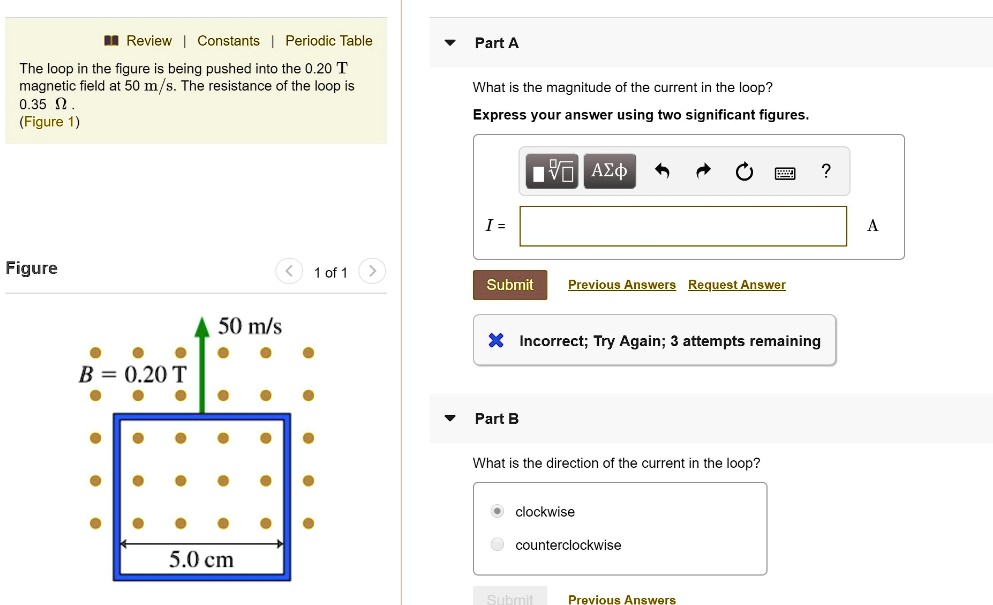This screenshot has height=605, width=993.
Task: Select the clockwise radio button
Action: [x=497, y=511]
